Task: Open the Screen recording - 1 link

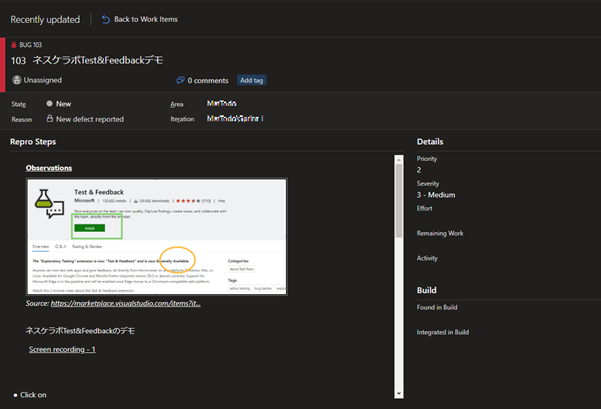Action: coord(62,349)
